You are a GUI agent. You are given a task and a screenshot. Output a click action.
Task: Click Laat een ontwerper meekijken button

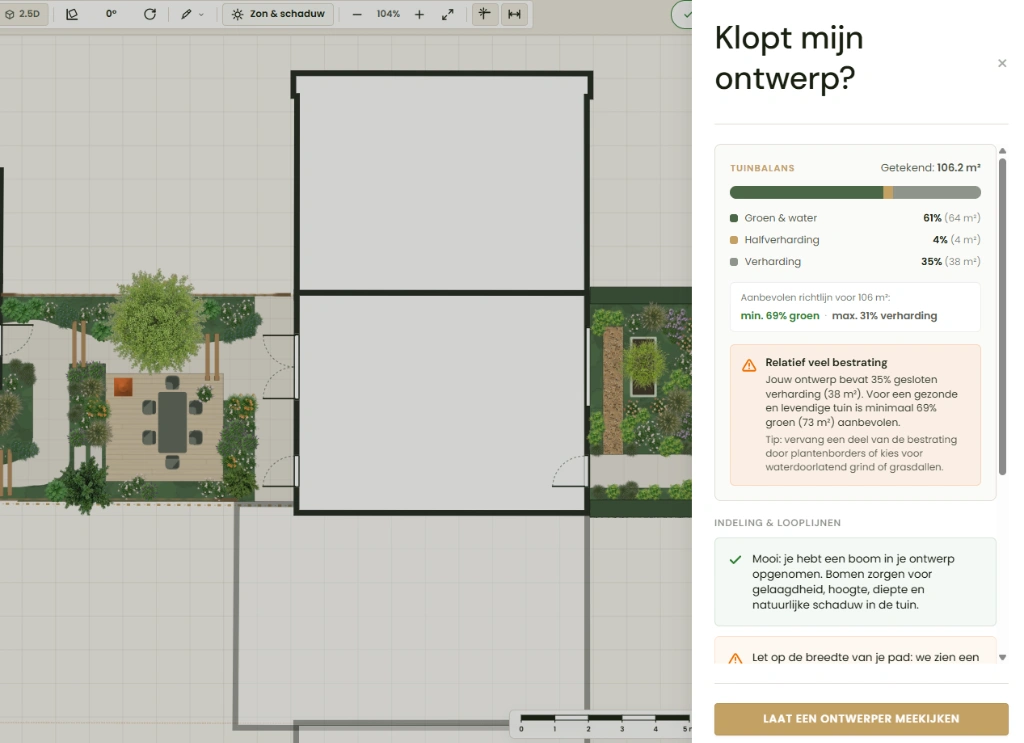pyautogui.click(x=861, y=719)
